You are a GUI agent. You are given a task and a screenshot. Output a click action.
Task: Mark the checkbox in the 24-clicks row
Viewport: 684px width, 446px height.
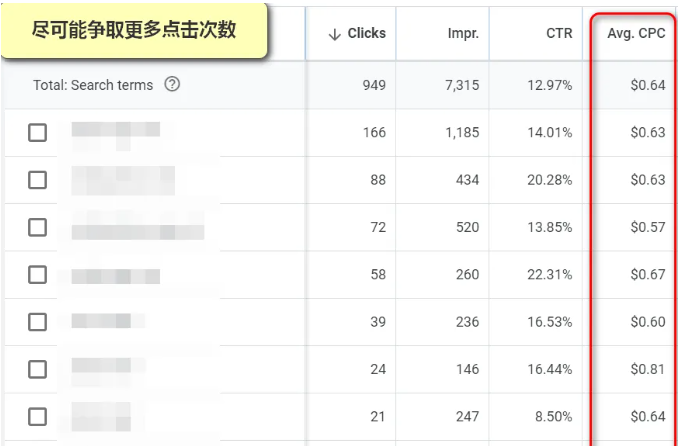coord(37,369)
